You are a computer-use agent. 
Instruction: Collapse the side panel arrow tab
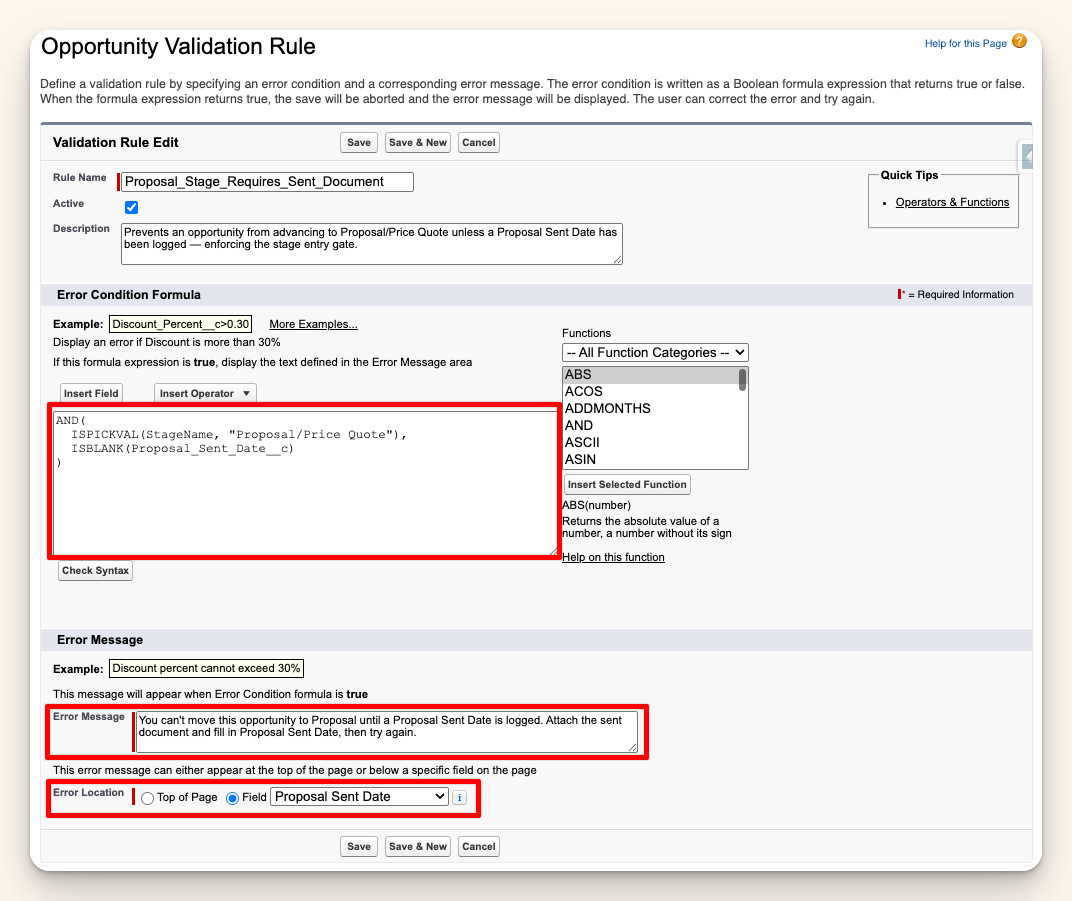(x=1027, y=156)
